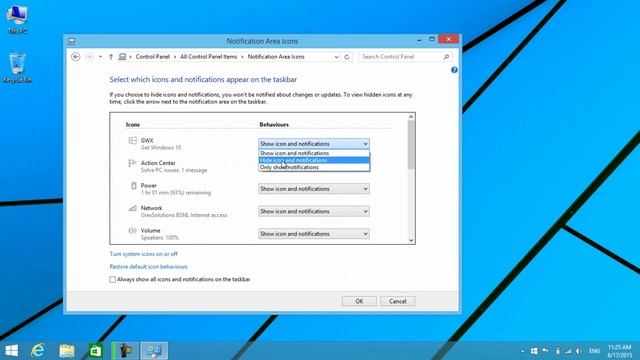Click the Action Center flag icon in list
640x360 pixels.
pos(132,163)
